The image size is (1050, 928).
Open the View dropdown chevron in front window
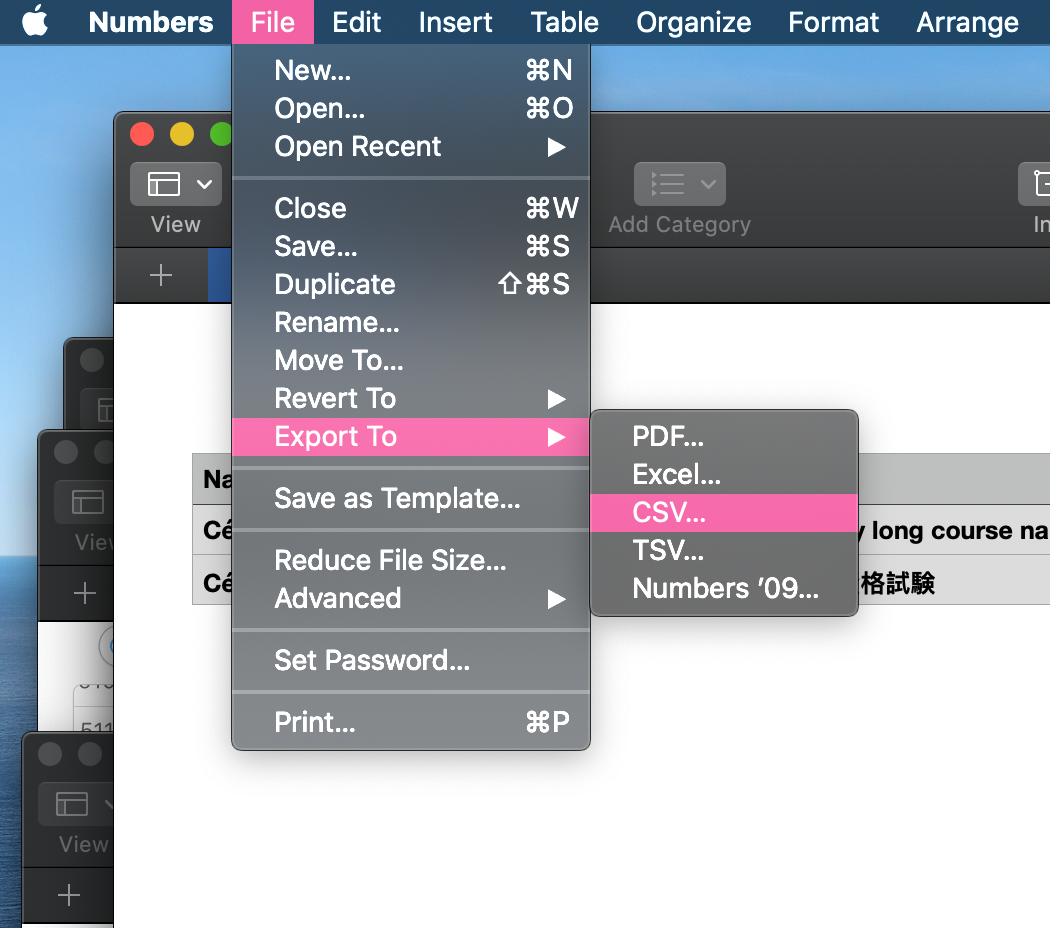(x=204, y=184)
